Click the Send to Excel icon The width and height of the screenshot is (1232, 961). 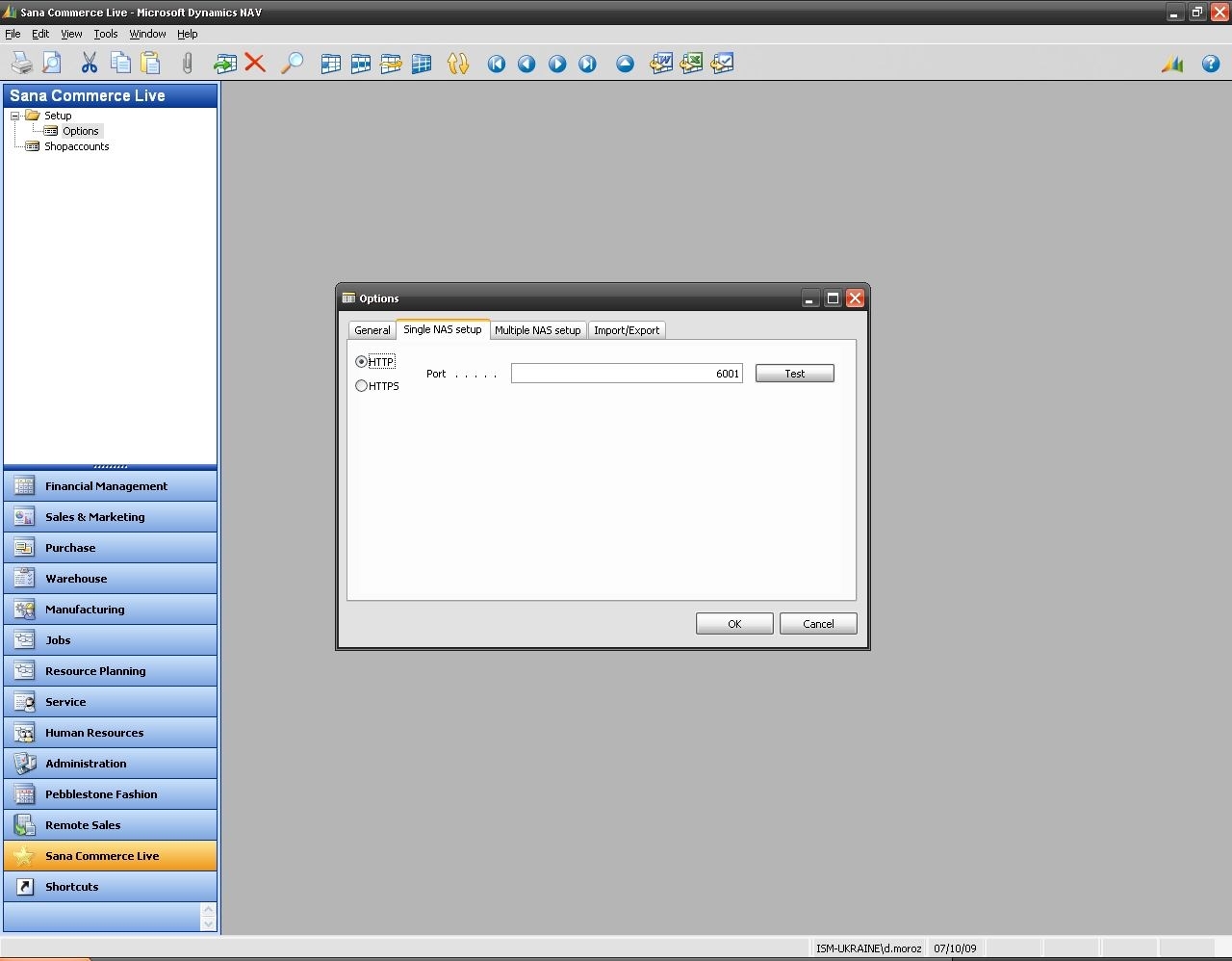[x=691, y=64]
